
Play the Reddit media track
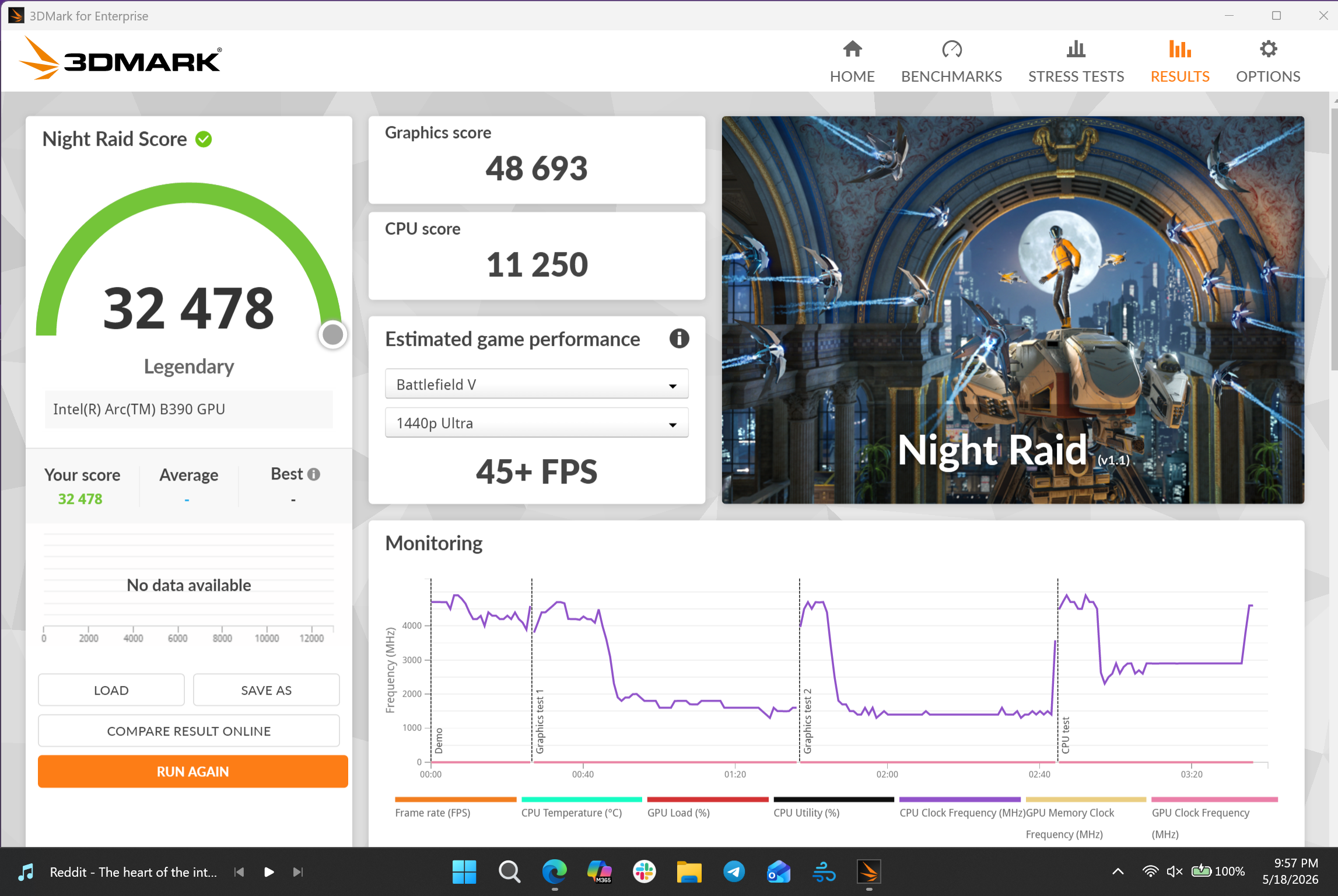click(269, 872)
